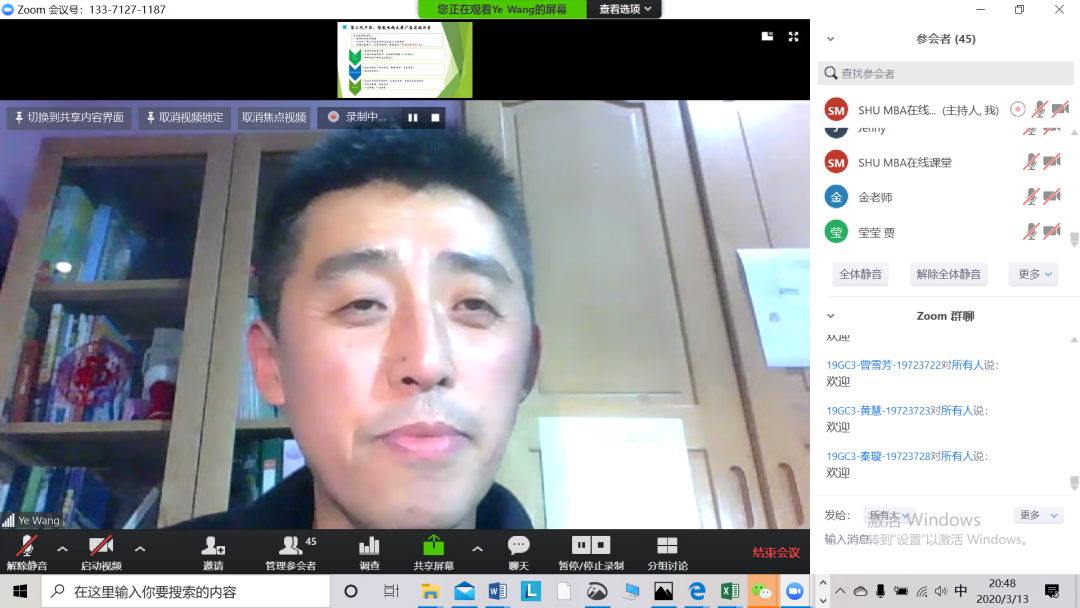The width and height of the screenshot is (1080, 608).
Task: Click End Meeting (结束会议)
Action: 776,553
